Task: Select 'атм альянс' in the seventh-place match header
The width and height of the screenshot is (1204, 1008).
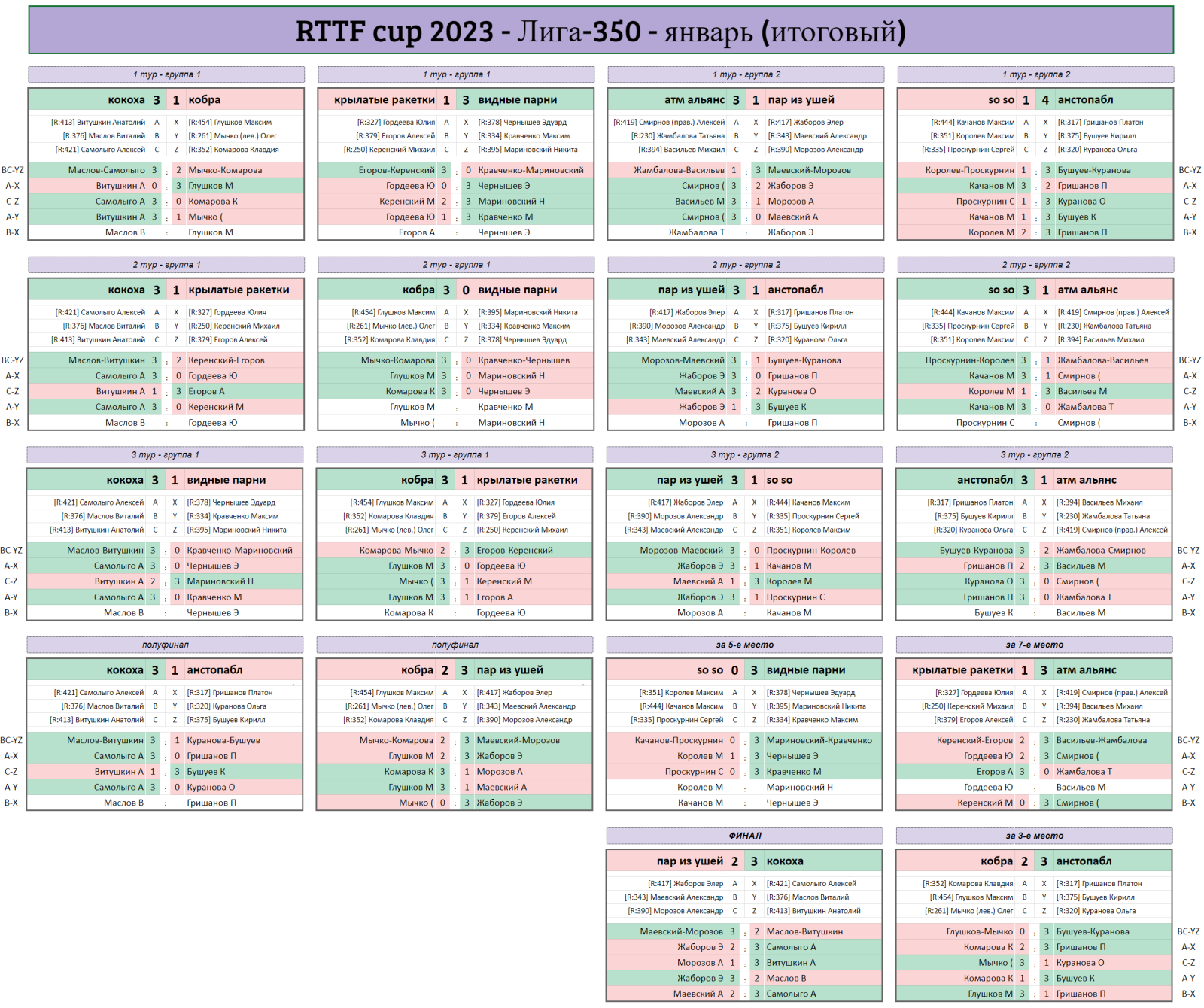Action: tap(1086, 669)
